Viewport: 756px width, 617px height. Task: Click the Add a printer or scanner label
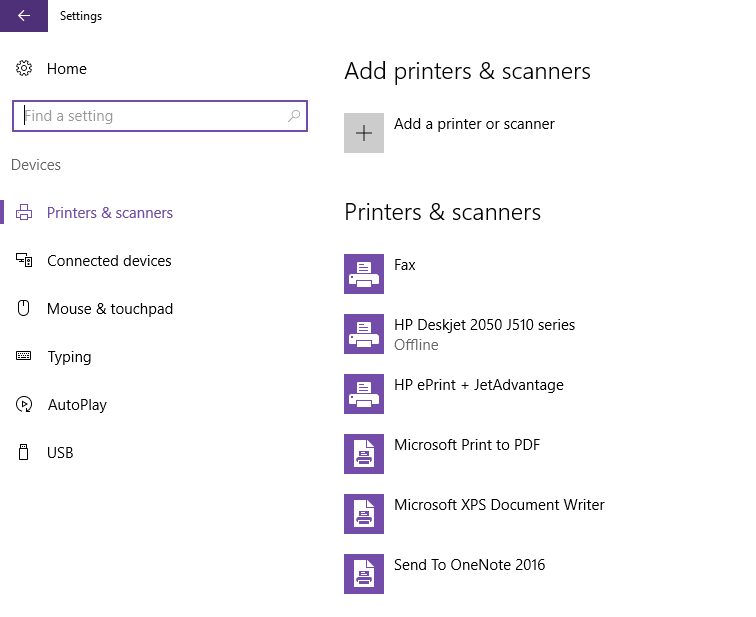point(474,124)
